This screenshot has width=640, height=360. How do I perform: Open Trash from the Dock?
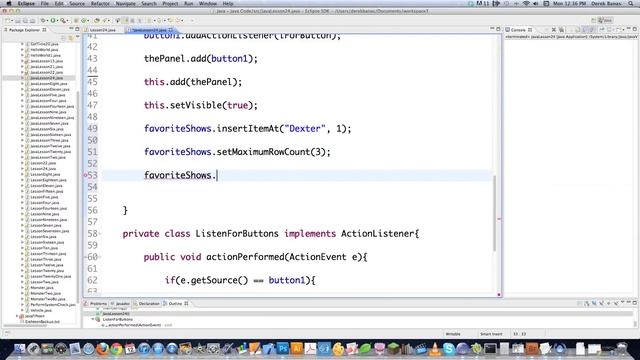(622, 349)
